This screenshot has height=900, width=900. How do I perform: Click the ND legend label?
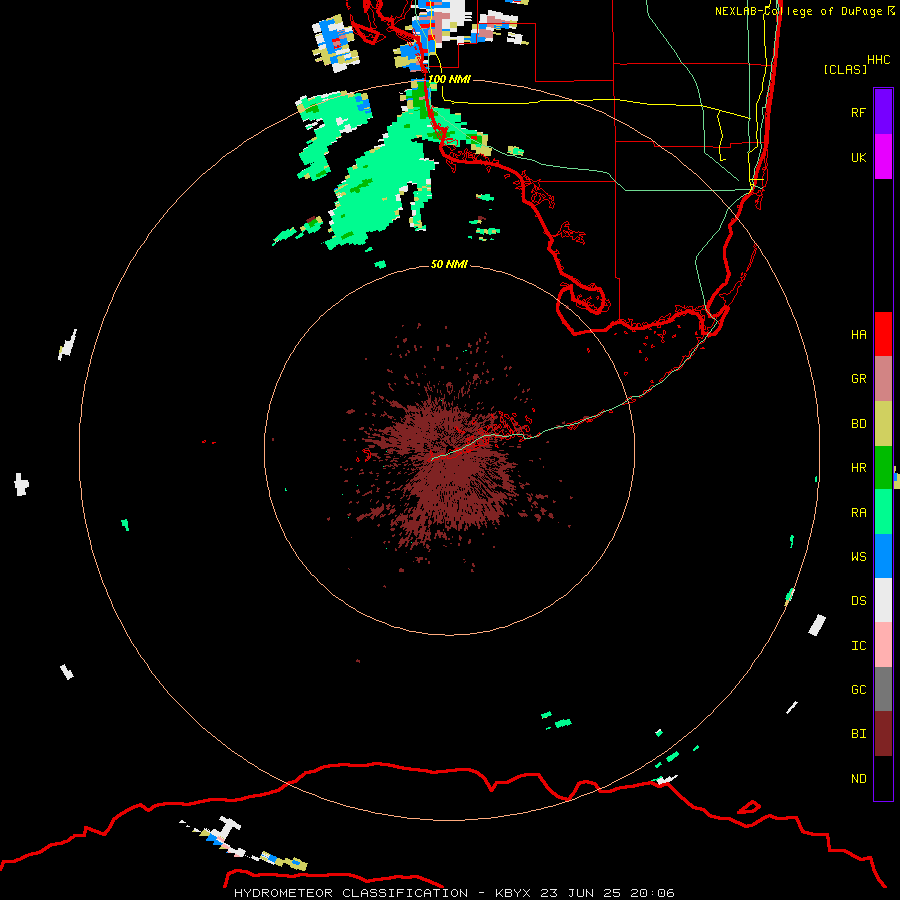pos(858,779)
